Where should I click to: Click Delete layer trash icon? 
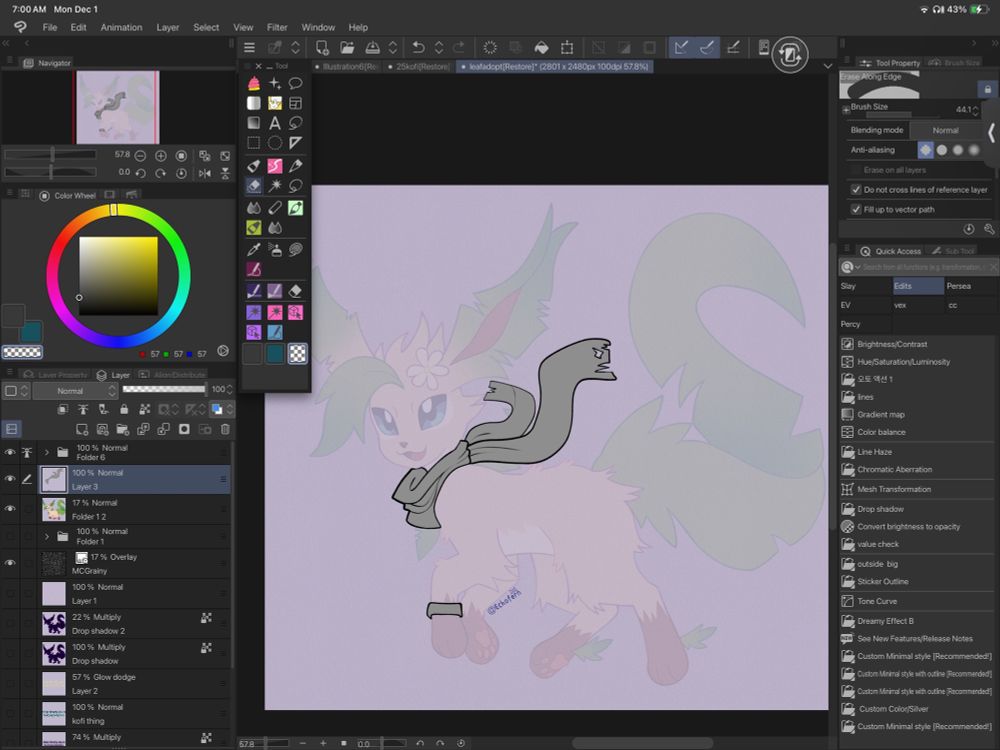click(225, 429)
